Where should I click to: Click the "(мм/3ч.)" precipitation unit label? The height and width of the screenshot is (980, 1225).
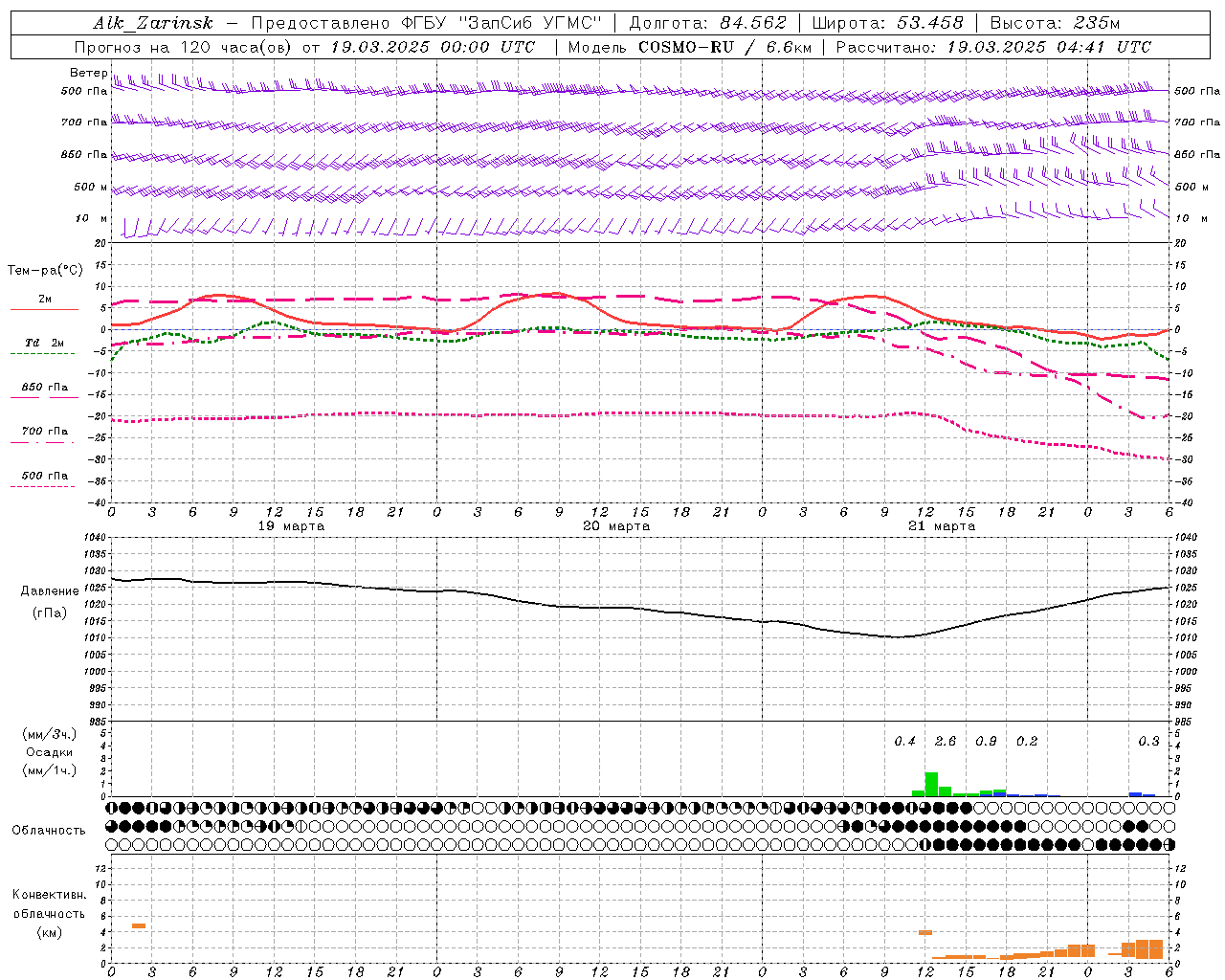[x=50, y=735]
